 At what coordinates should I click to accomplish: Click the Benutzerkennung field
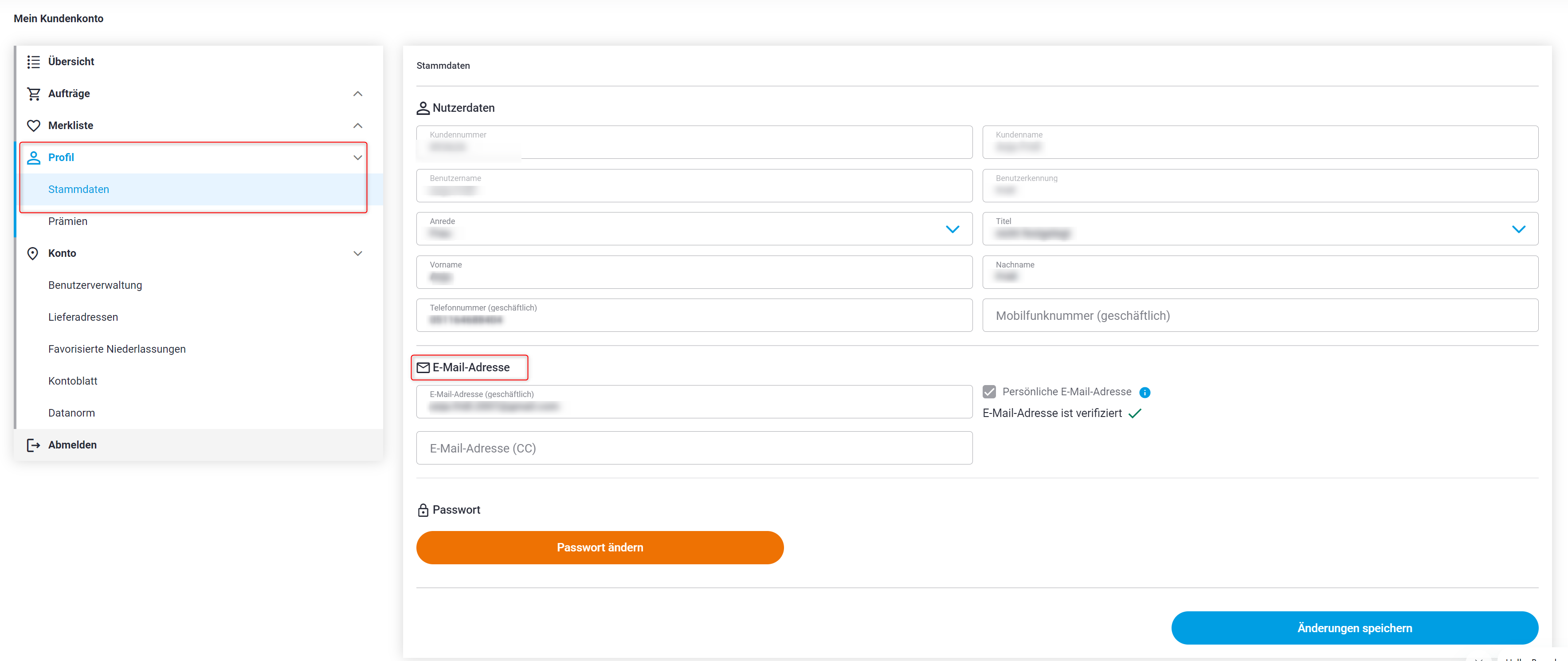(x=1260, y=186)
